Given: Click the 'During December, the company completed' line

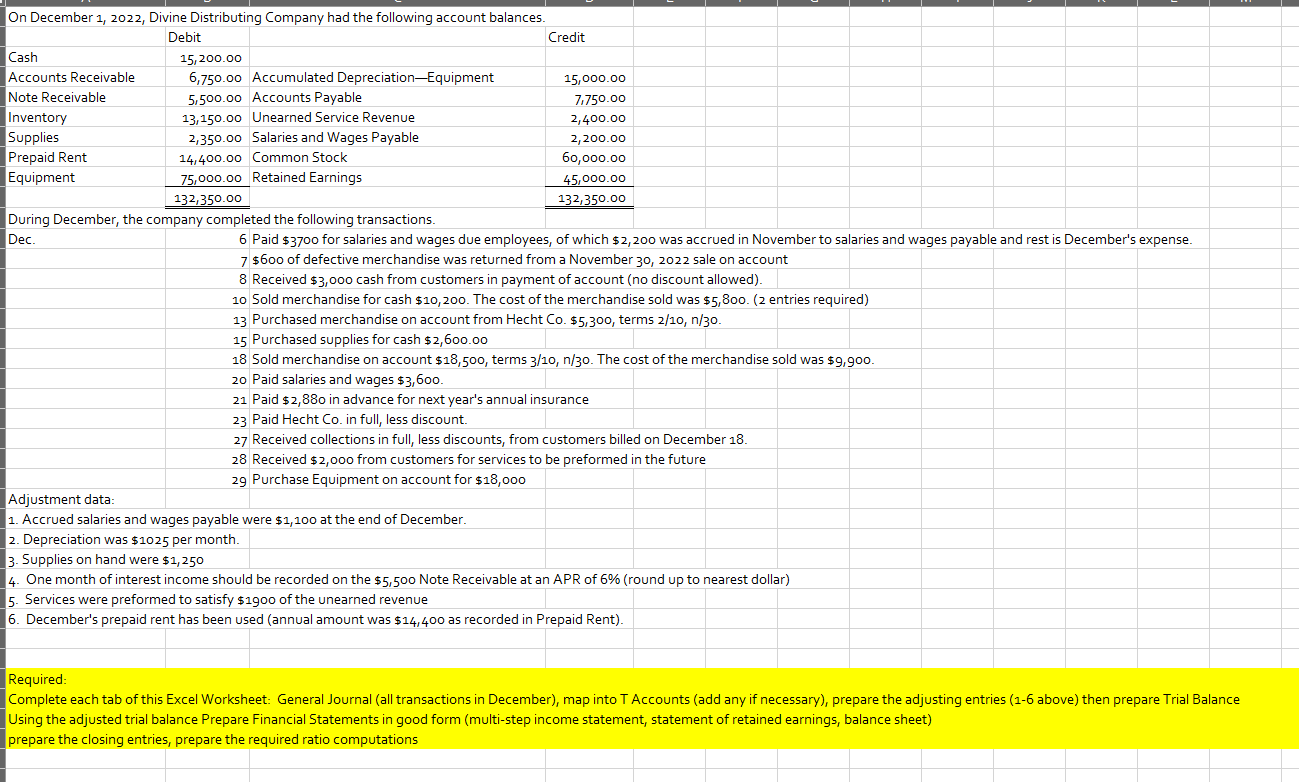Looking at the screenshot, I should (x=221, y=219).
